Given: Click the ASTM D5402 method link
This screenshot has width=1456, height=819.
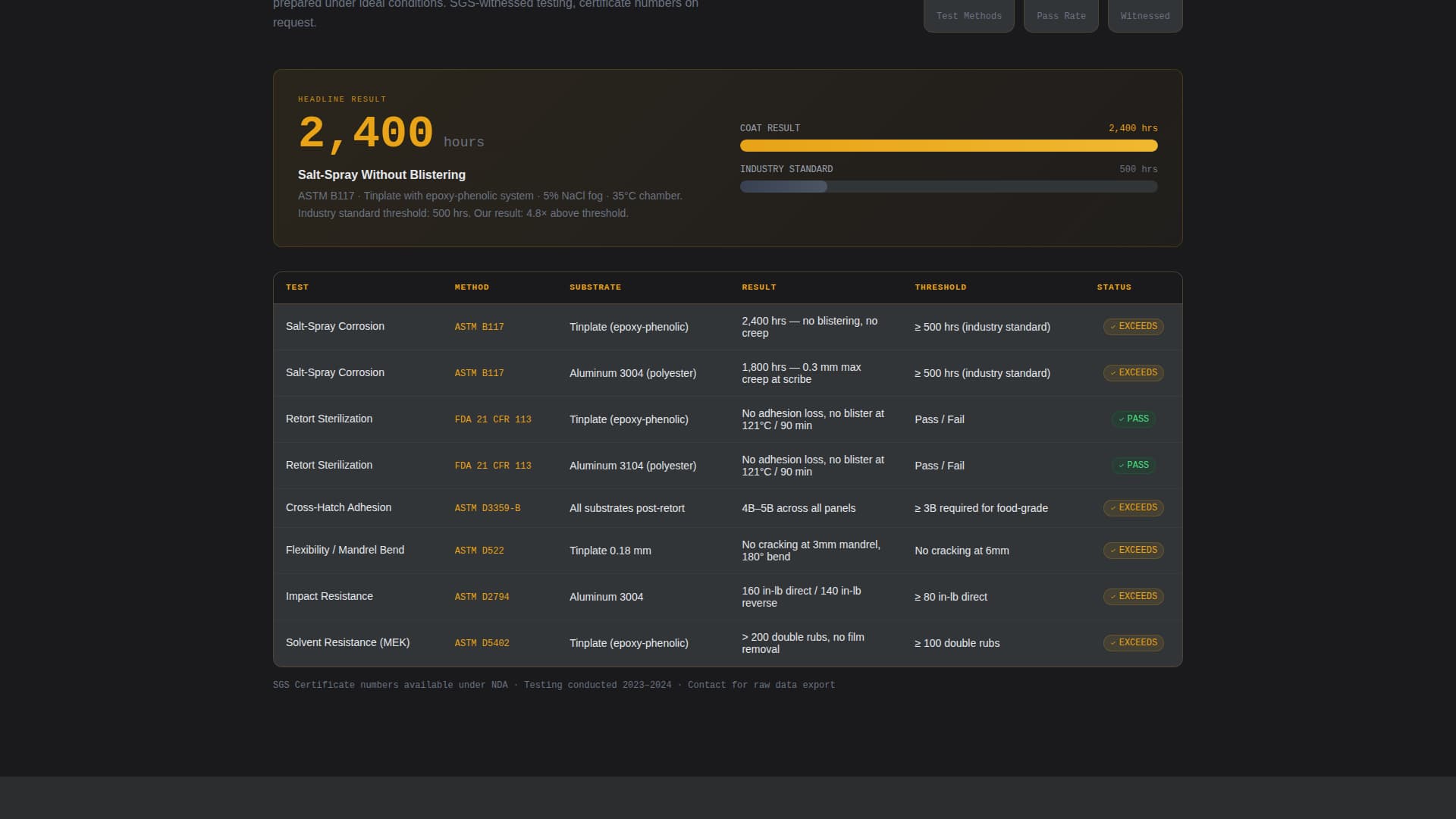Looking at the screenshot, I should point(482,642).
